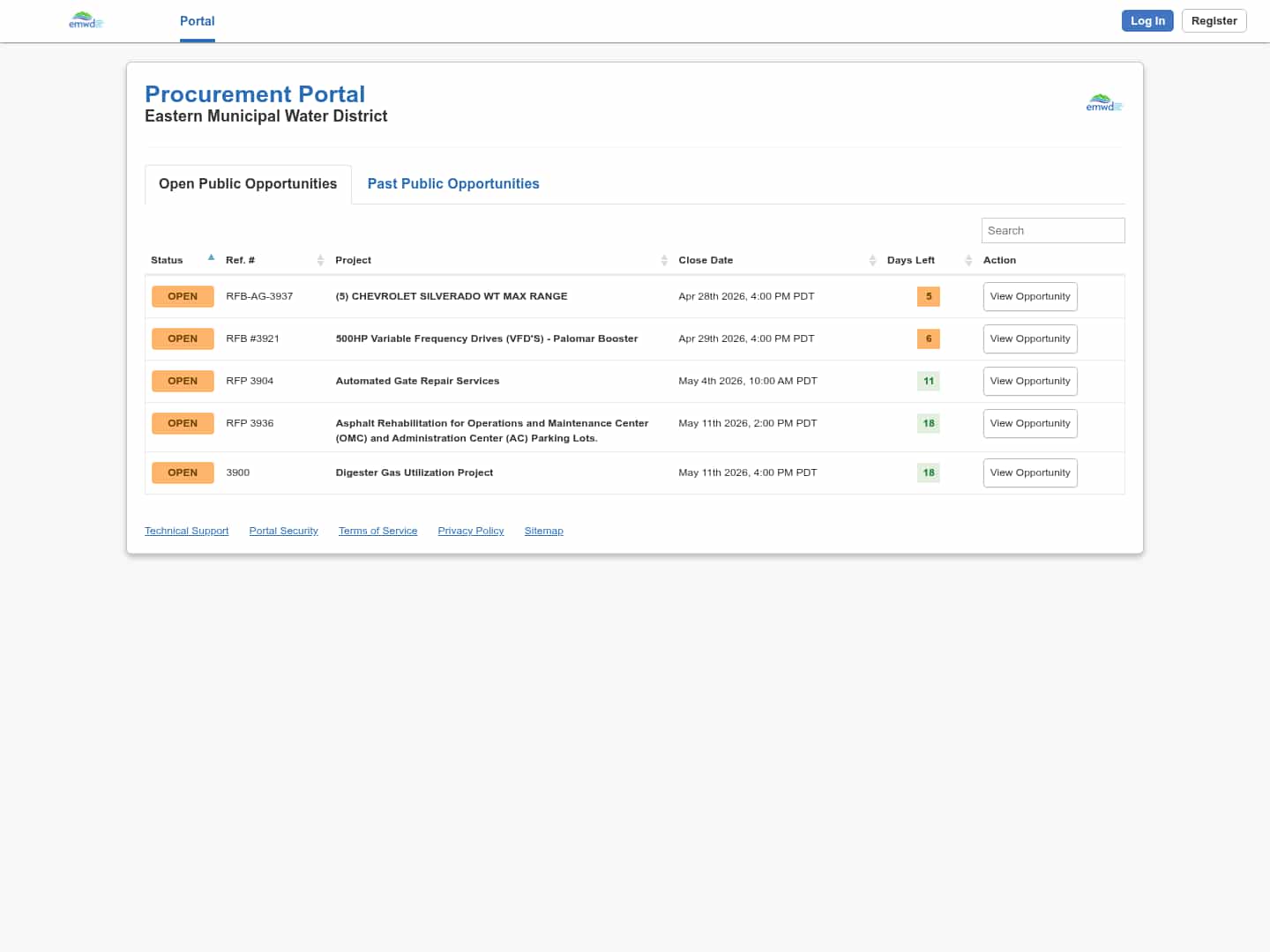1270x952 pixels.
Task: Open the Portal navigation item
Action: (197, 21)
